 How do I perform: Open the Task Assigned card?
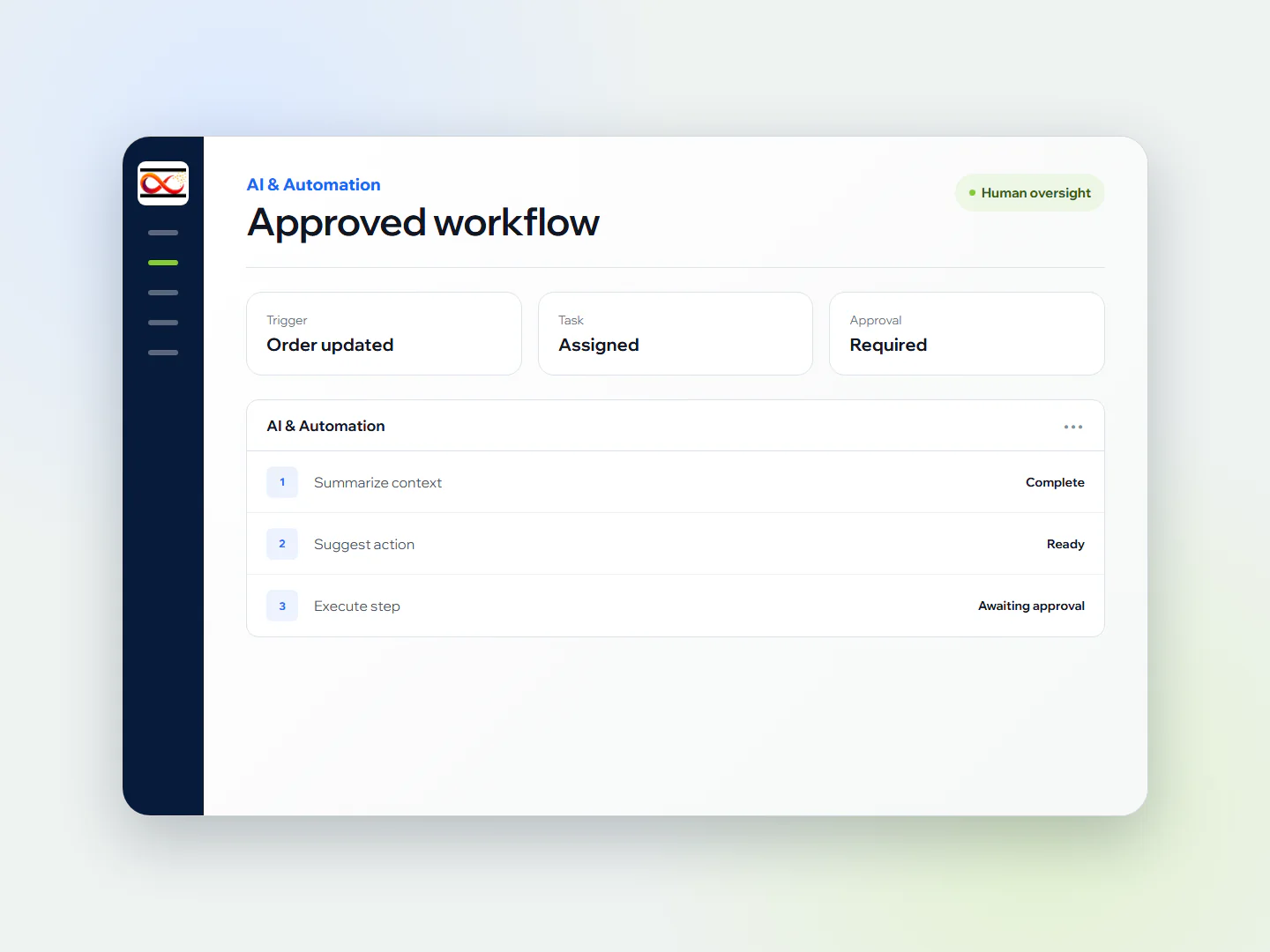pos(676,334)
